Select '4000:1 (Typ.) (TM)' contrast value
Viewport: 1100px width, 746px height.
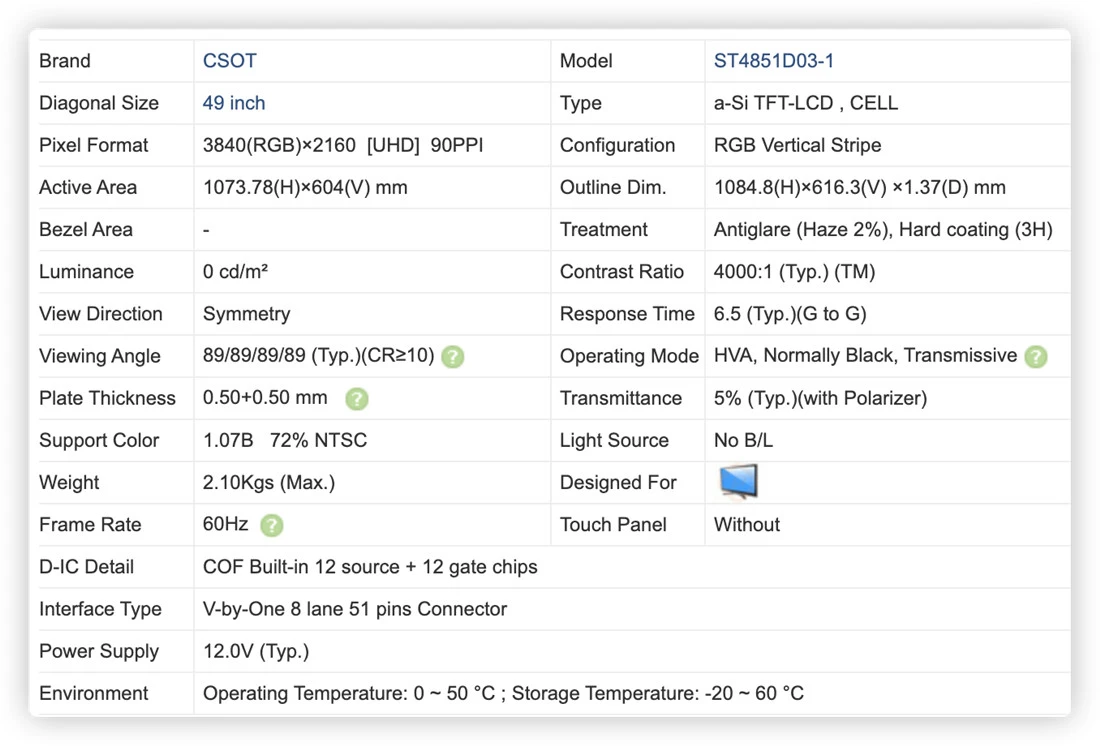(794, 272)
